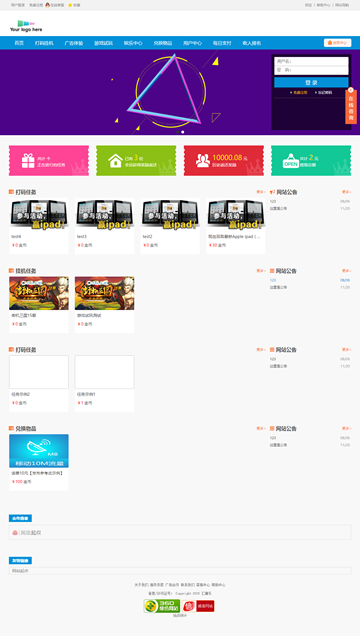The width and height of the screenshot is (360, 636).
Task: Click the 'Your logo here' site logo
Action: pyautogui.click(x=26, y=26)
